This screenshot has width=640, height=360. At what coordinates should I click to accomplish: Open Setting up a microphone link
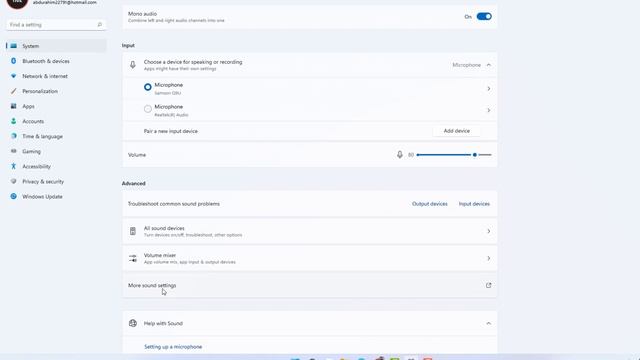click(x=173, y=347)
